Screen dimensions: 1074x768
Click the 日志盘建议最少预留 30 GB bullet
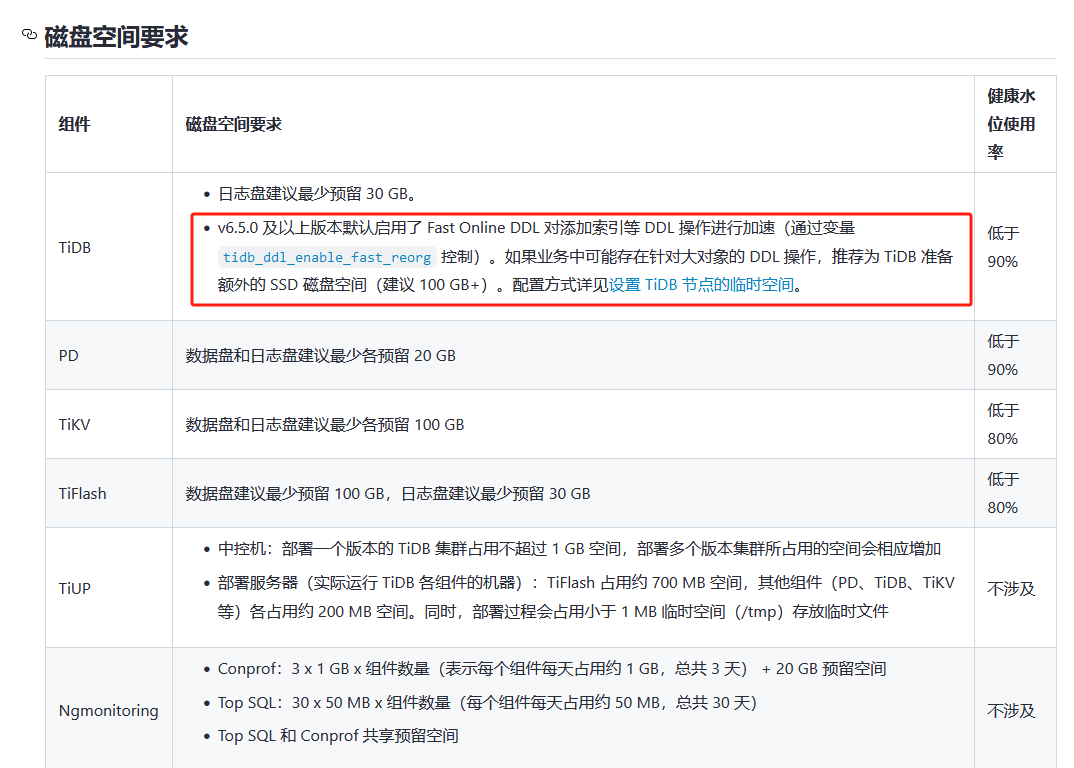click(x=316, y=194)
